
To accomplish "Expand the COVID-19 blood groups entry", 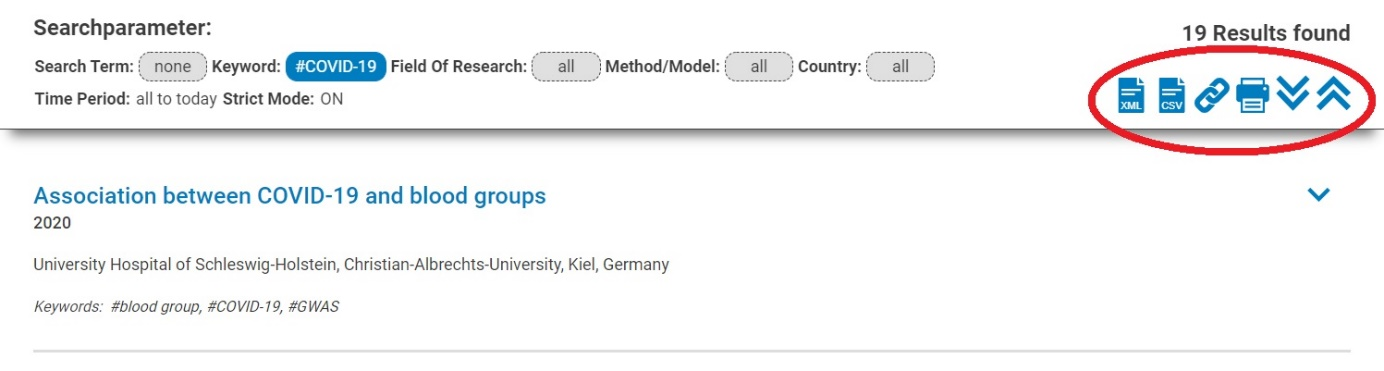I will [x=1319, y=194].
